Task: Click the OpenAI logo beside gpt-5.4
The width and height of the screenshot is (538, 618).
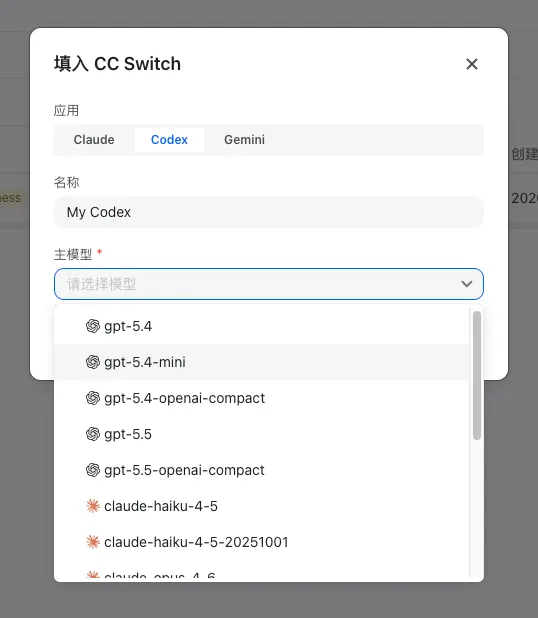Action: (x=93, y=326)
